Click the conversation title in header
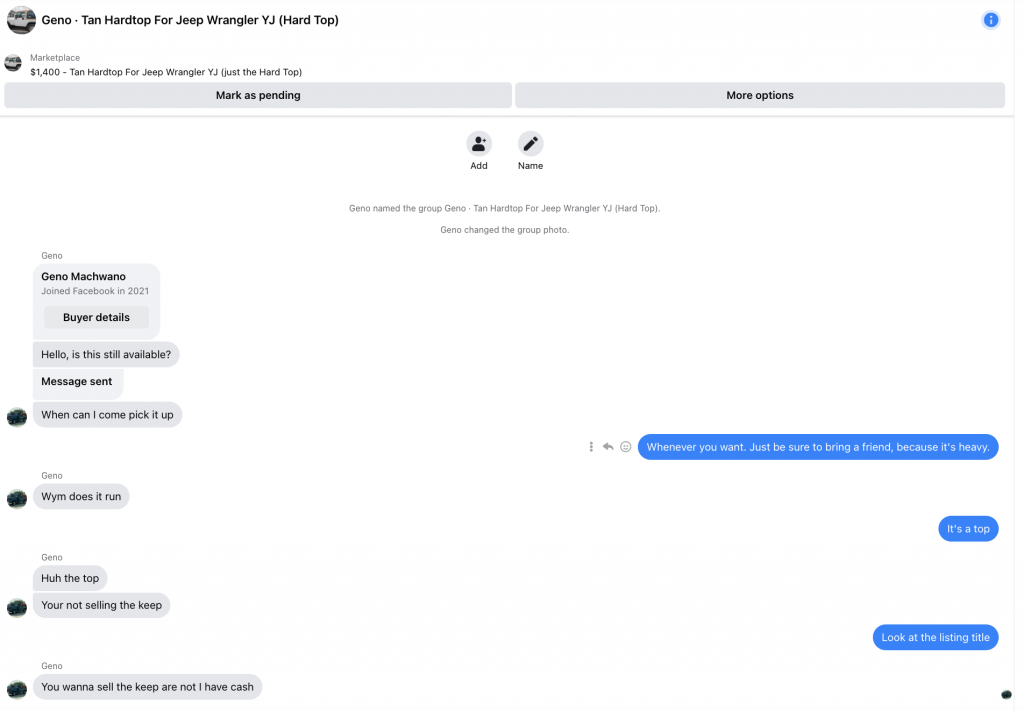The height and width of the screenshot is (711, 1024). 190,20
